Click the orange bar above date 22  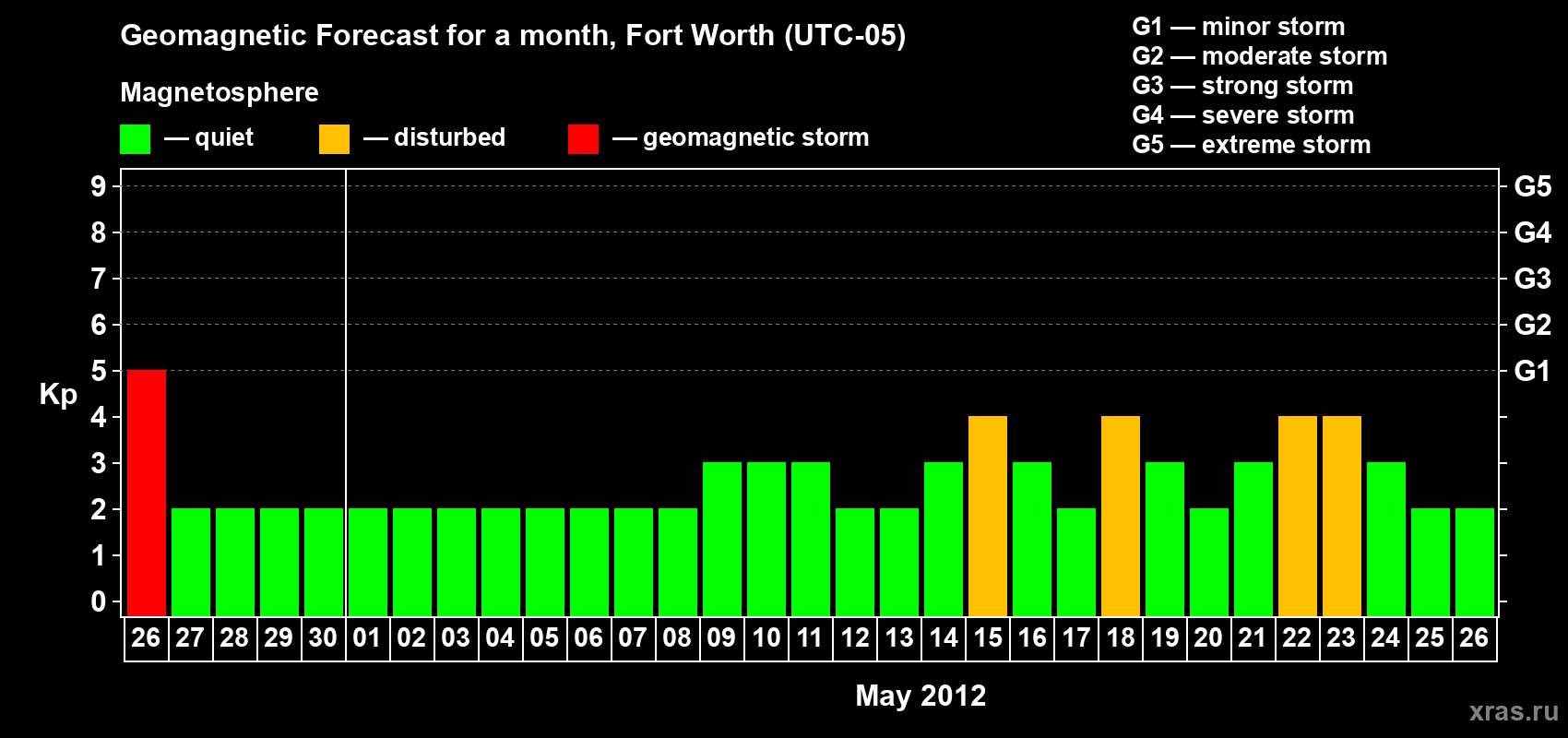point(1298,516)
